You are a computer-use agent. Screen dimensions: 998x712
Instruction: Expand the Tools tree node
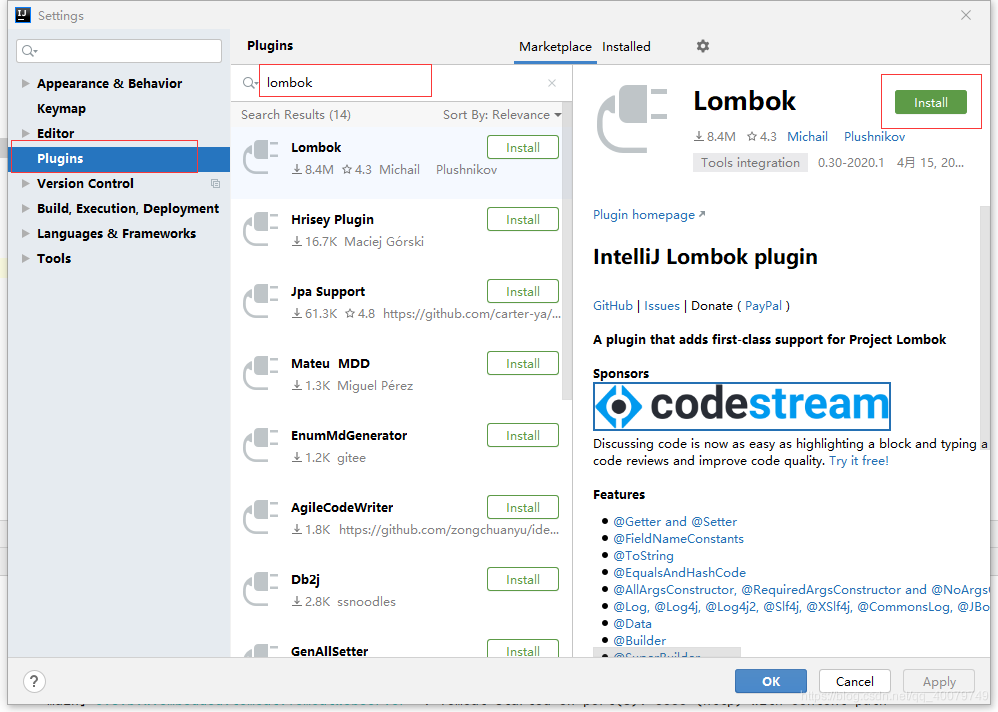coord(25,258)
